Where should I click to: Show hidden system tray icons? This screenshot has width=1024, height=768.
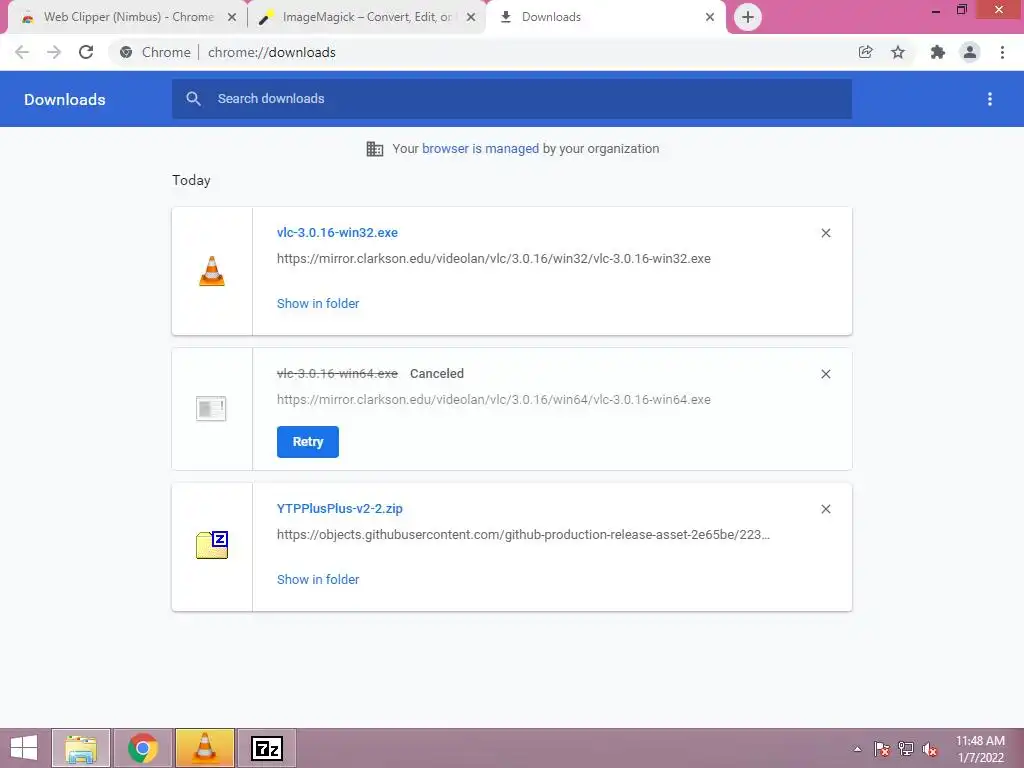click(857, 749)
